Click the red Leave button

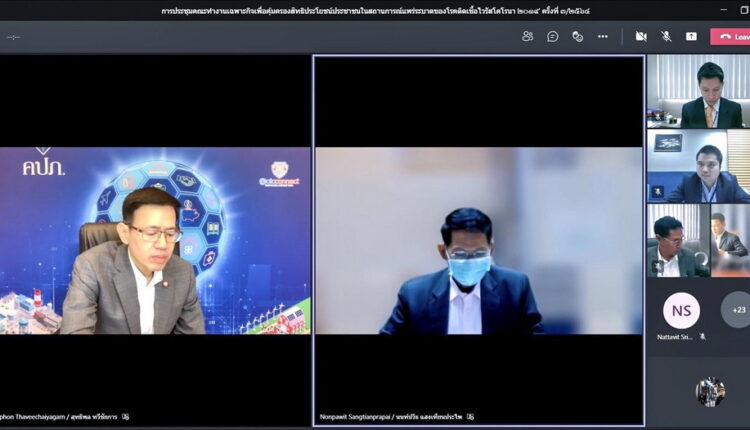pos(731,37)
